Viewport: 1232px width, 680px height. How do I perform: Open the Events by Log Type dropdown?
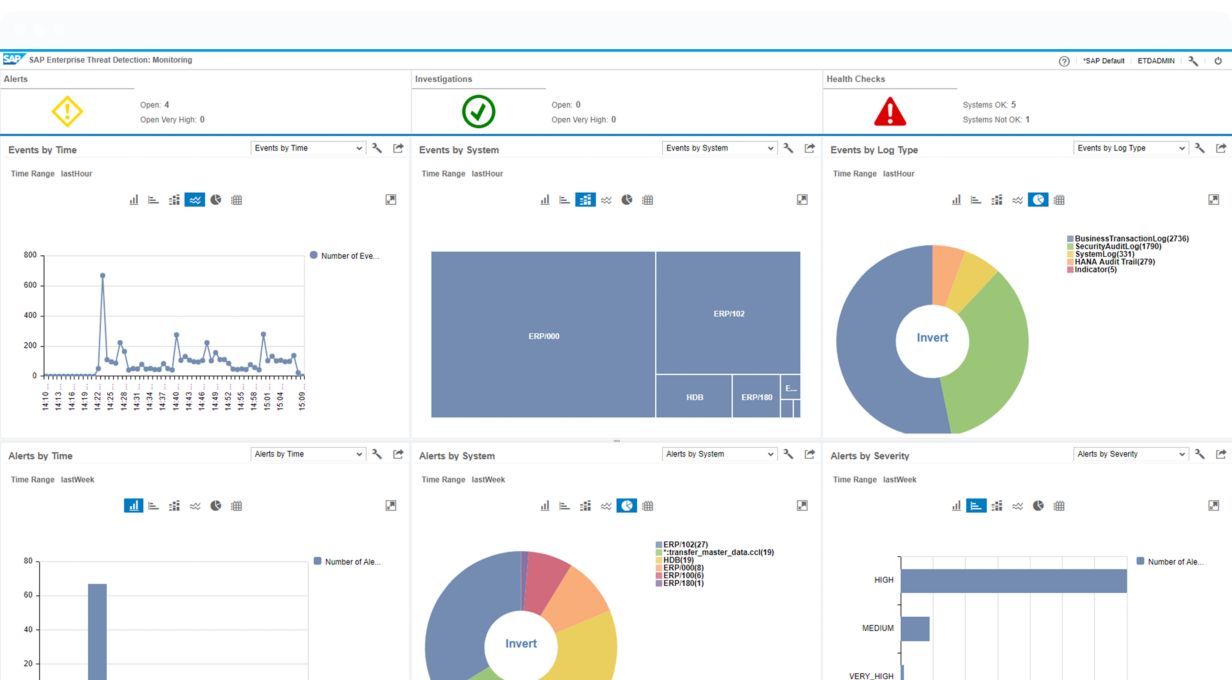[x=1131, y=148]
